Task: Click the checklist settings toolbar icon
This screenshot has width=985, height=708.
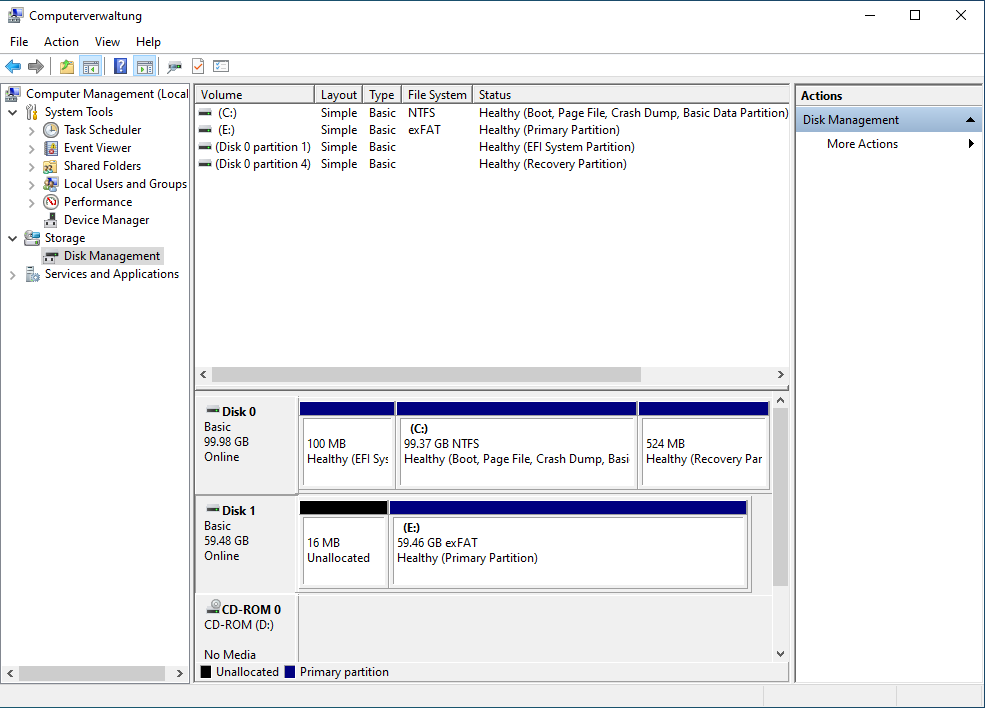Action: [221, 67]
